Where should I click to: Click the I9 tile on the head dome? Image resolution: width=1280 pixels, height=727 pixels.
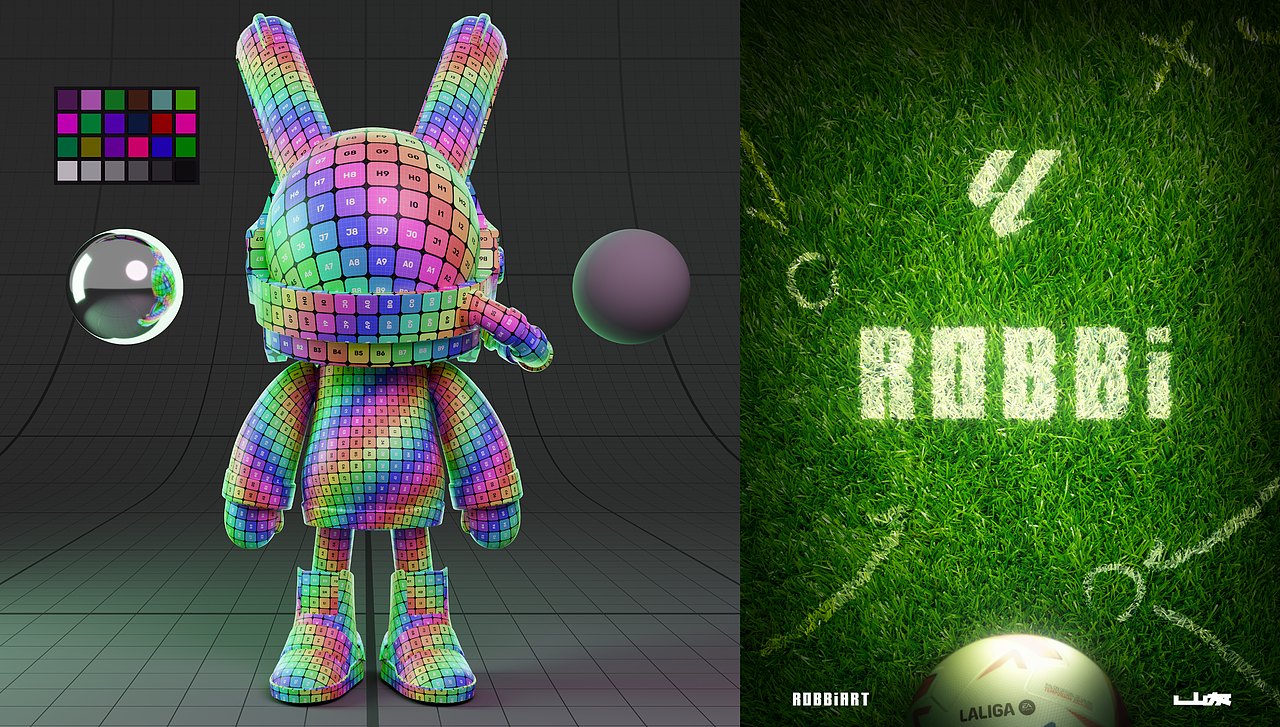383,201
